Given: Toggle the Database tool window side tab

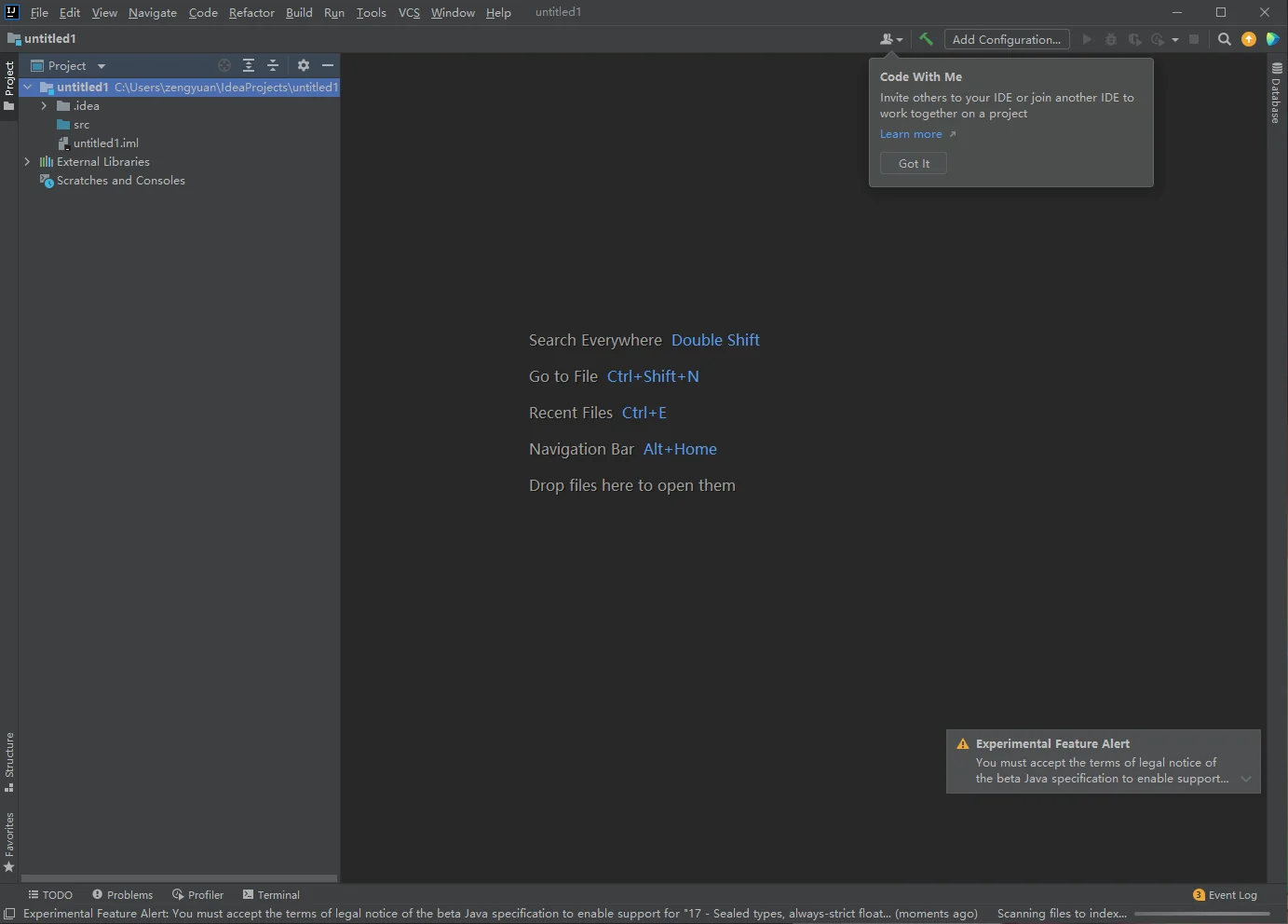Looking at the screenshot, I should pos(1277,93).
